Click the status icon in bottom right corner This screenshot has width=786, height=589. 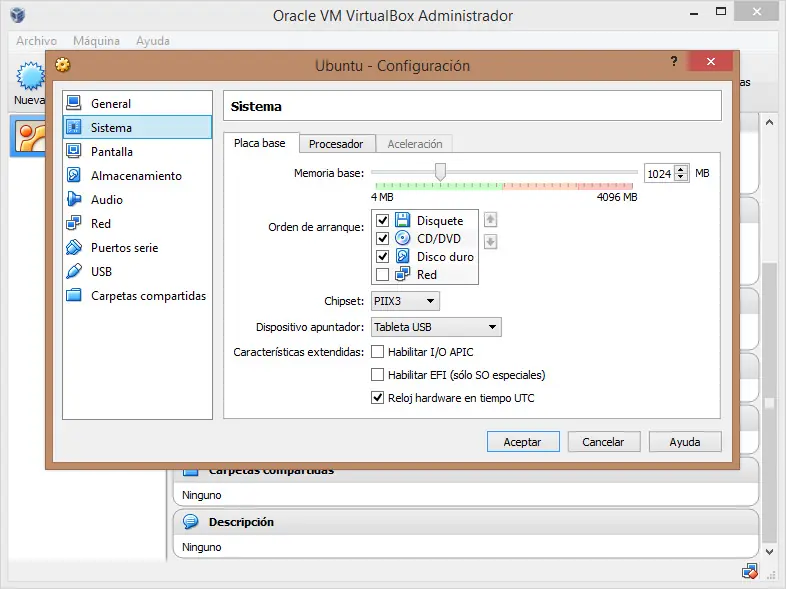pyautogui.click(x=750, y=571)
